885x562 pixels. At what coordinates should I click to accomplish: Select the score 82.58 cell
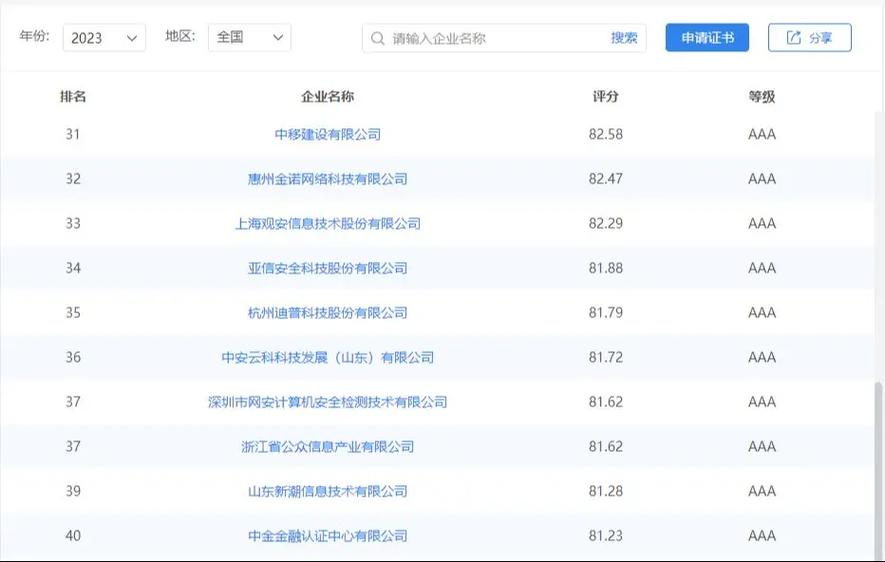[606, 134]
